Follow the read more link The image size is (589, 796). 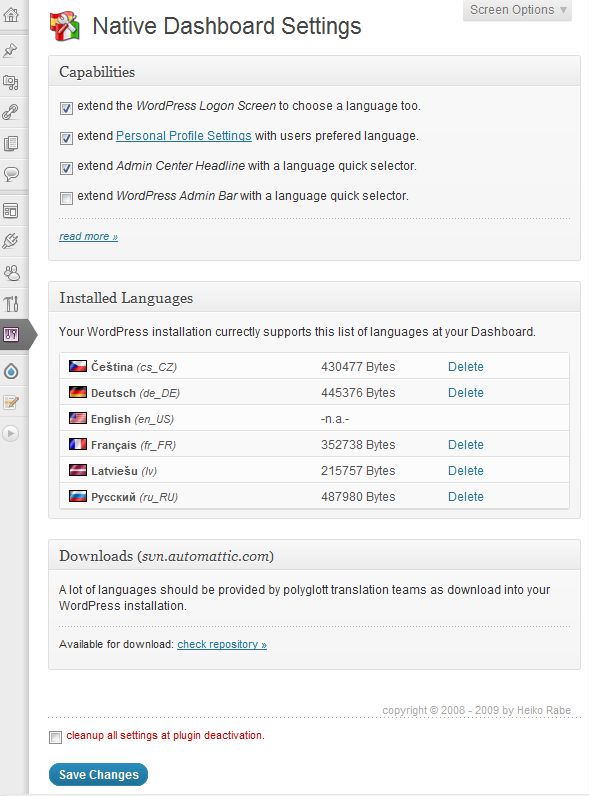coord(88,237)
